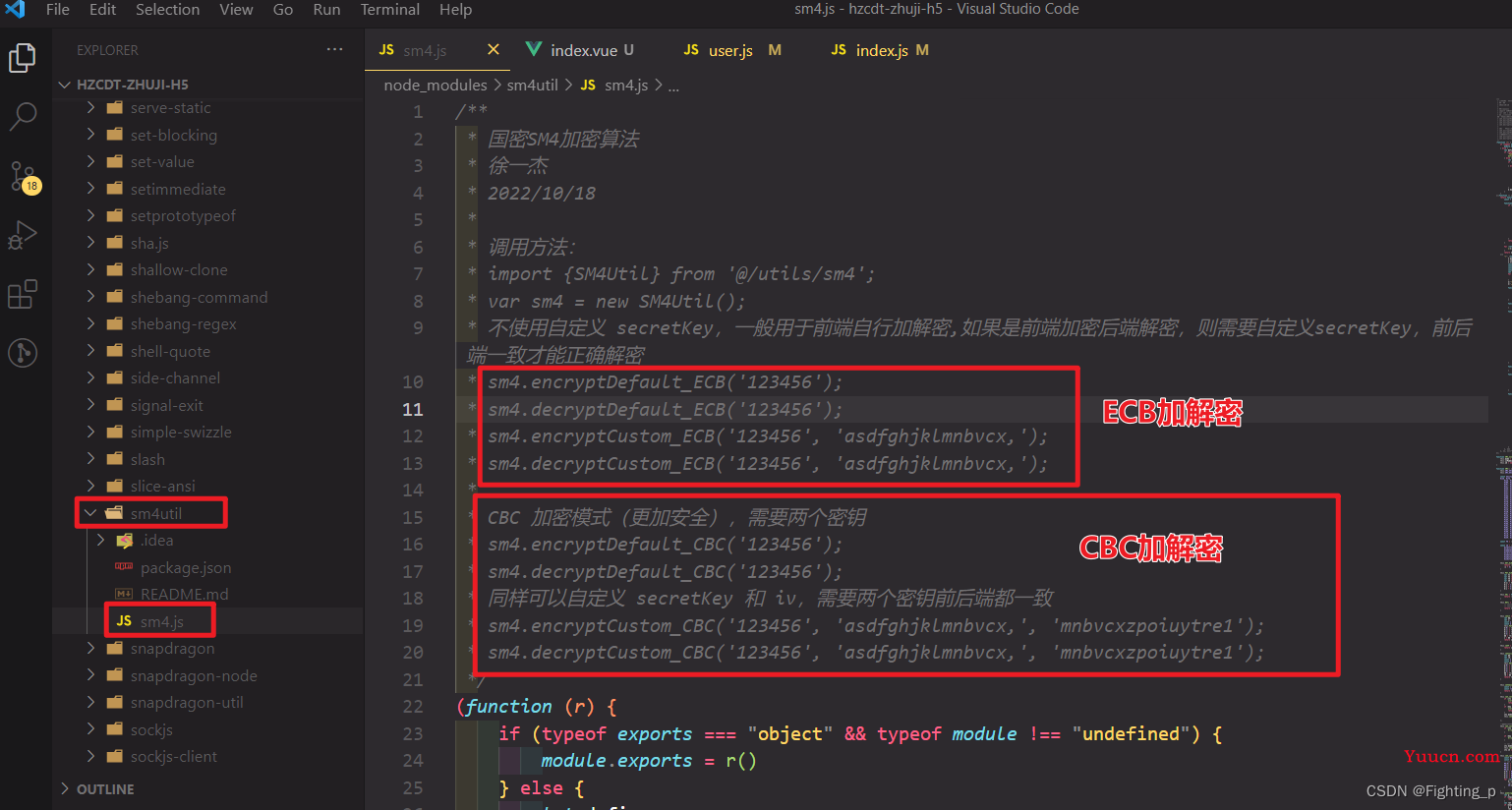Viewport: 1512px width, 810px height.
Task: Open the Selection menu
Action: coord(167,9)
